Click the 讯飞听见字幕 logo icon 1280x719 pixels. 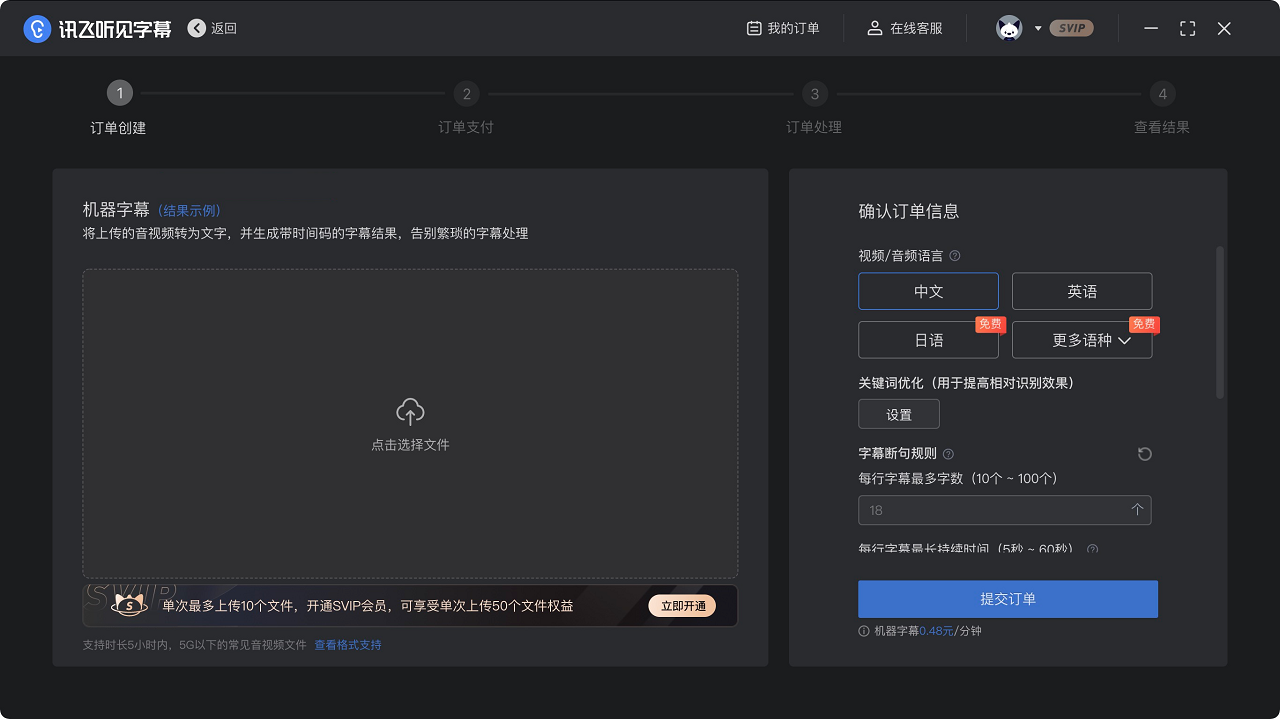[37, 27]
